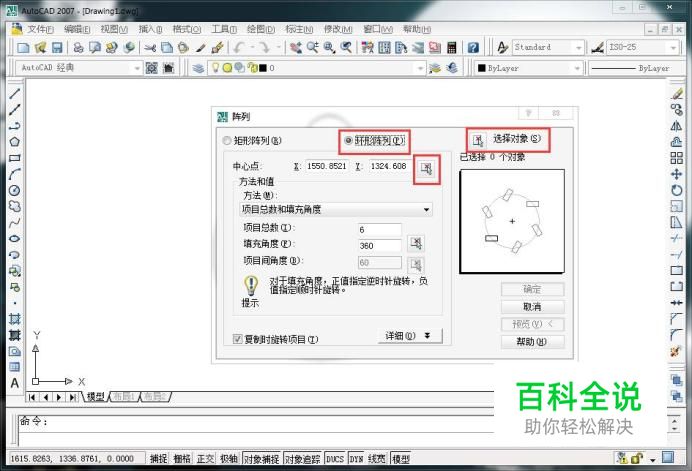Open the View (视图) menu
The image size is (692, 471).
[114, 29]
